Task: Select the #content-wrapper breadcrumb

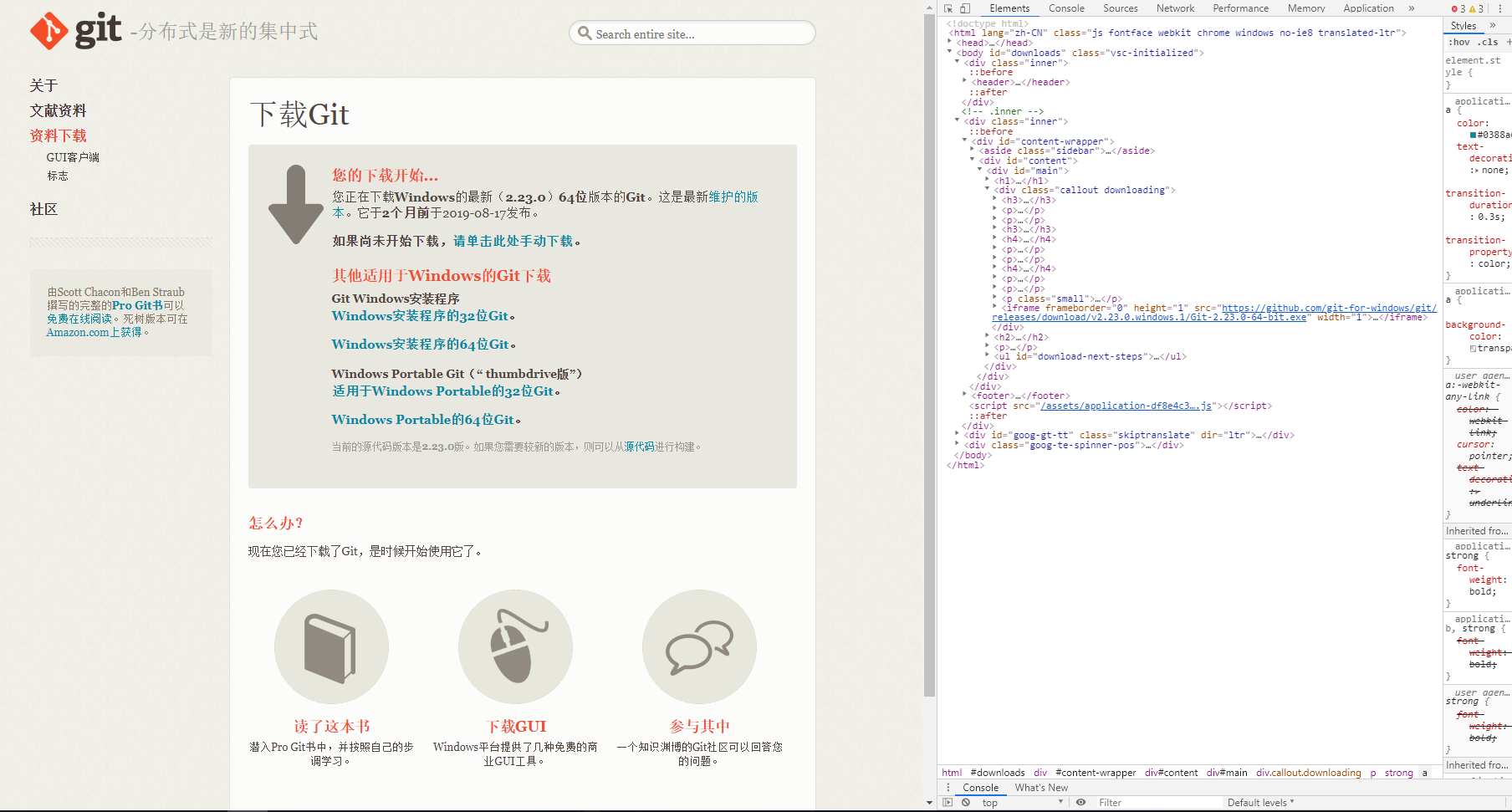Action: (1096, 773)
